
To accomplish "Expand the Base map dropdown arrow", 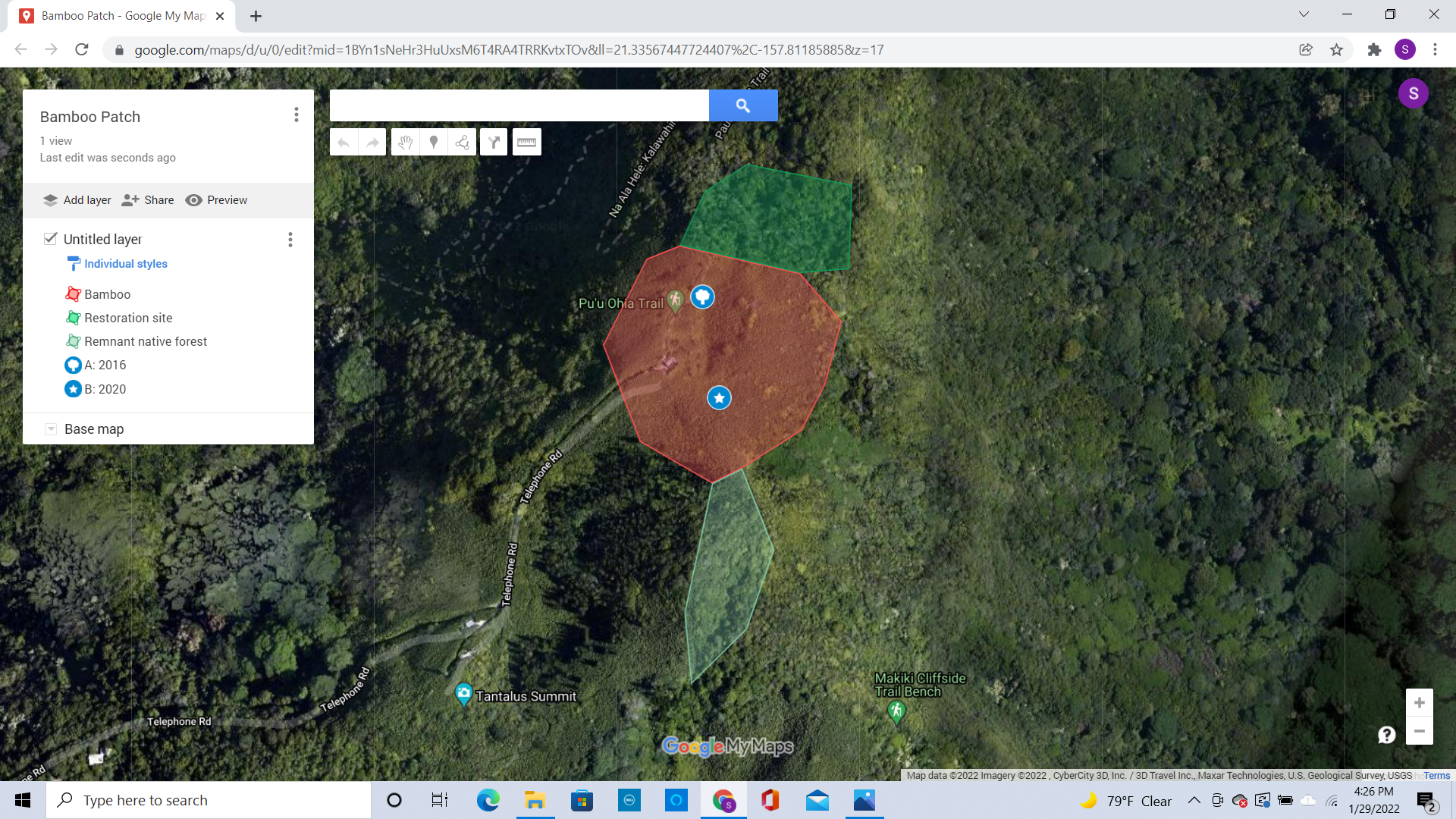I will (51, 429).
